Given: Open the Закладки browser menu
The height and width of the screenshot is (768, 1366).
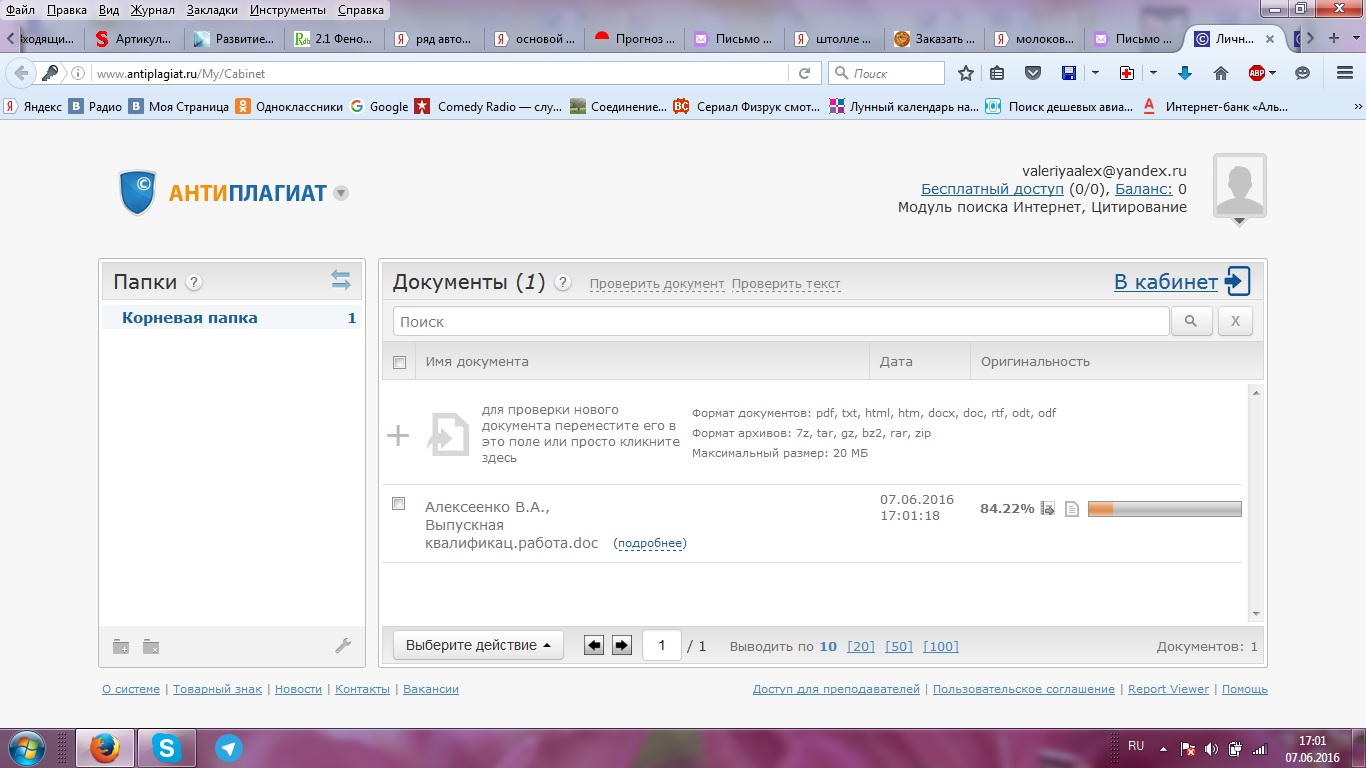Looking at the screenshot, I should pos(210,10).
